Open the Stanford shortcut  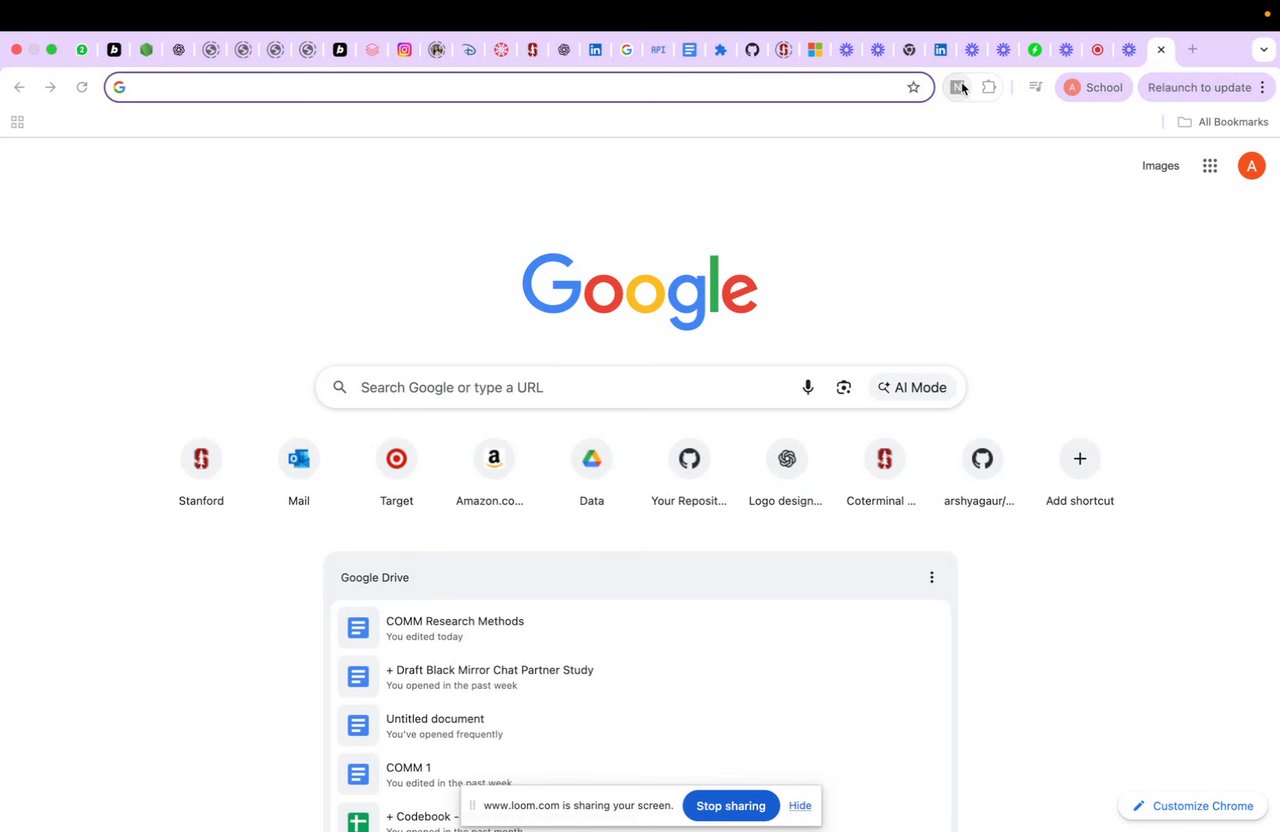pos(201,473)
